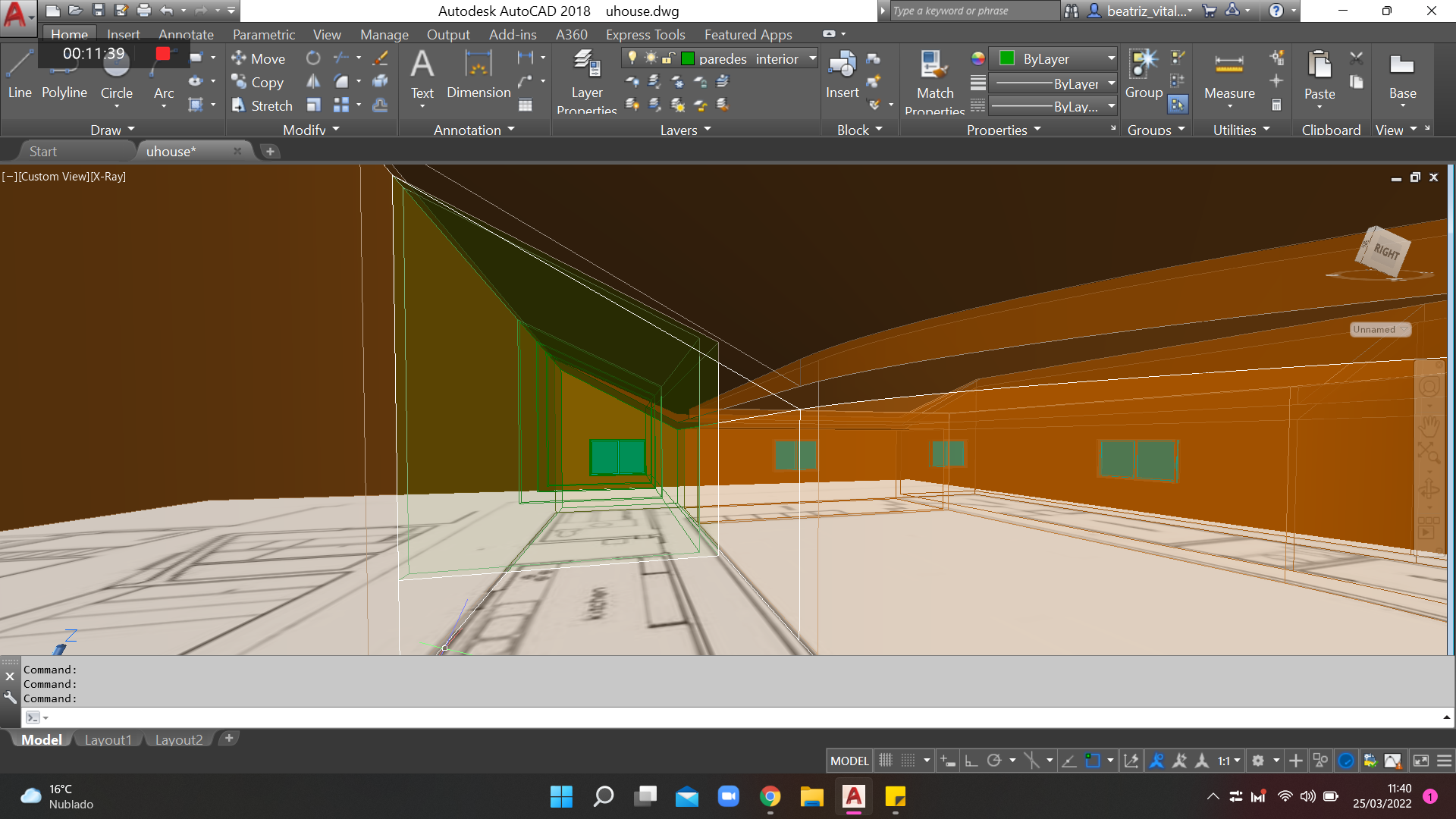Expand the Modify panel
Viewport: 1456px width, 819px height.
pos(311,130)
